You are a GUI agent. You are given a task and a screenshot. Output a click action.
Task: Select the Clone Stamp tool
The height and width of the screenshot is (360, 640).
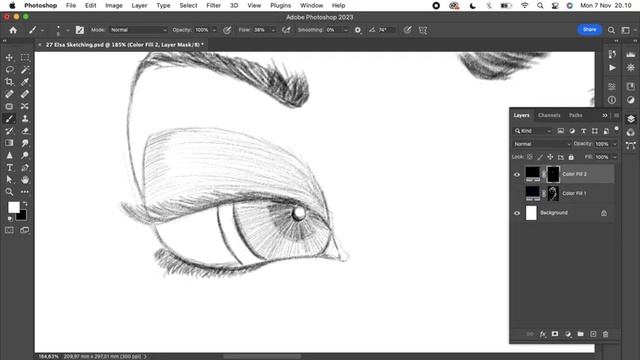pyautogui.click(x=25, y=119)
